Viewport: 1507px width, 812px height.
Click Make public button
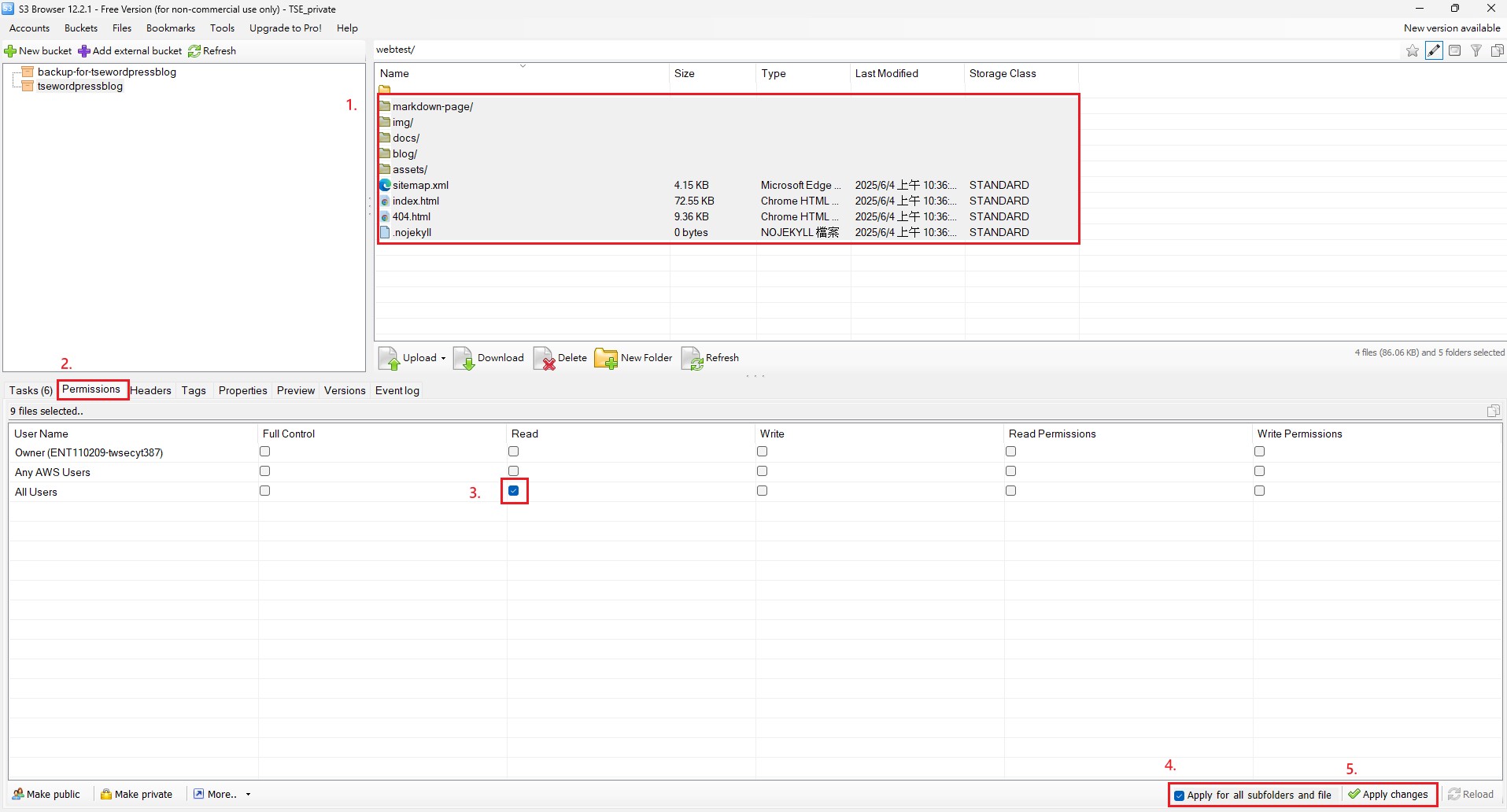coord(46,794)
